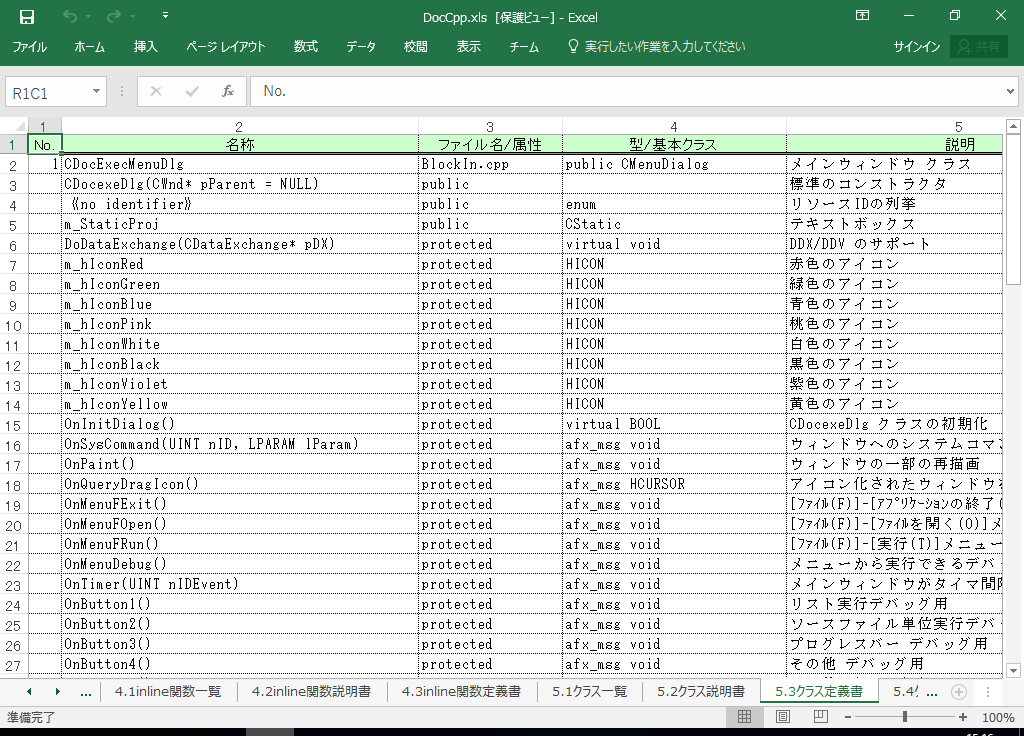The height and width of the screenshot is (736, 1024).
Task: Switch to 5.2クラス説明書 sheet tab
Action: [x=700, y=691]
